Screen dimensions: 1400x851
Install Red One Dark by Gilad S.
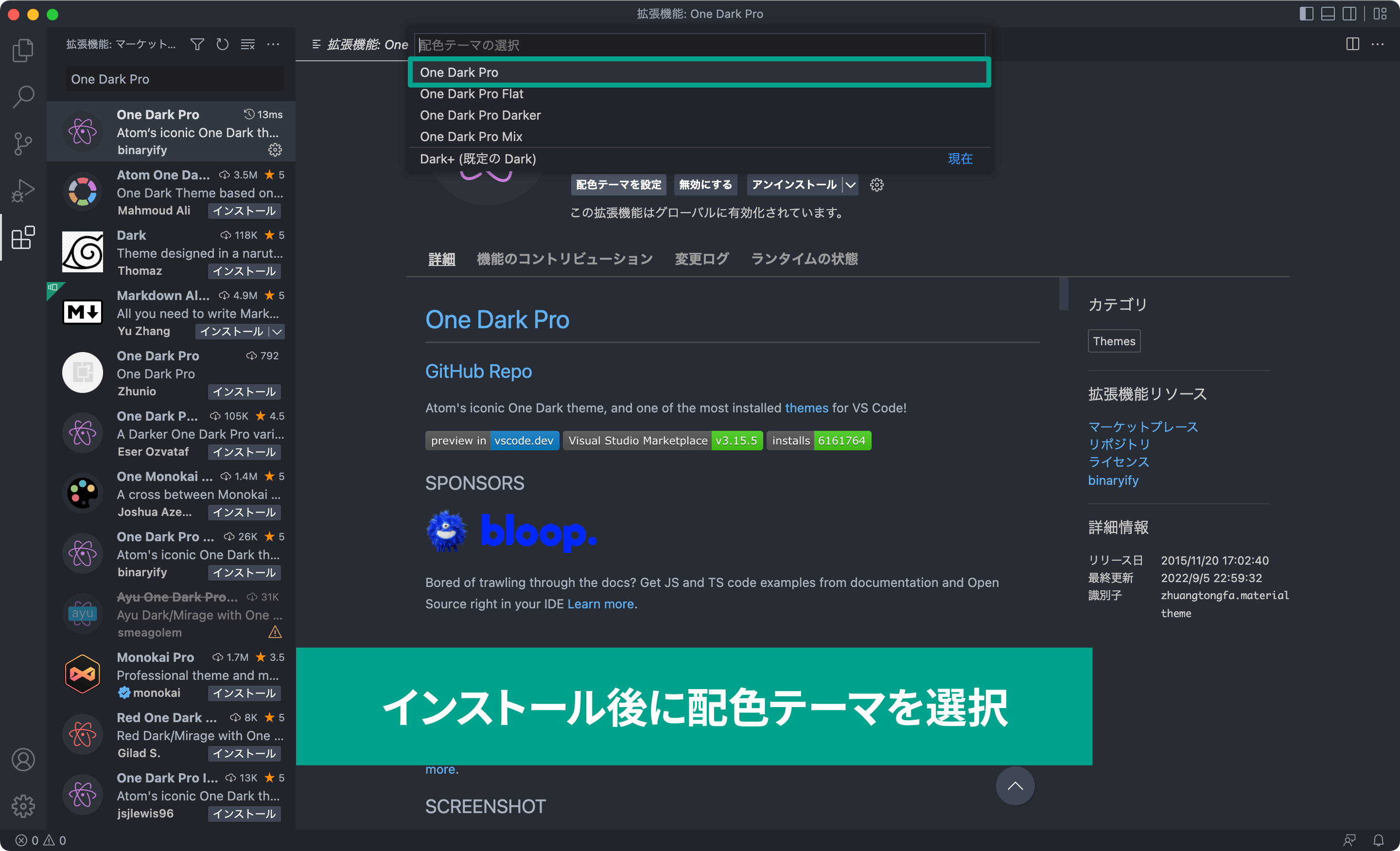click(x=245, y=753)
